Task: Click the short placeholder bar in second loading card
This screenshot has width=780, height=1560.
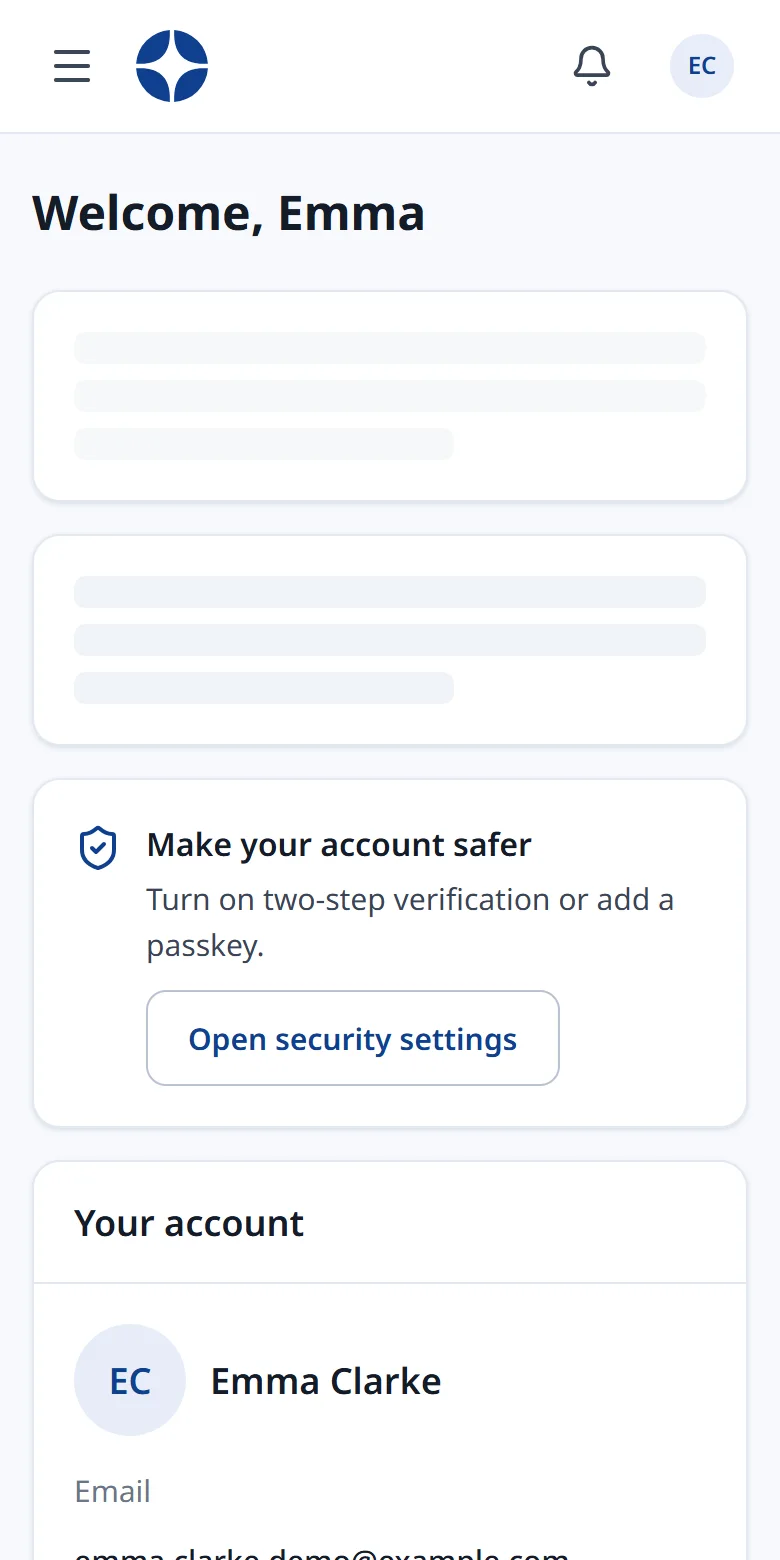Action: [x=264, y=688]
